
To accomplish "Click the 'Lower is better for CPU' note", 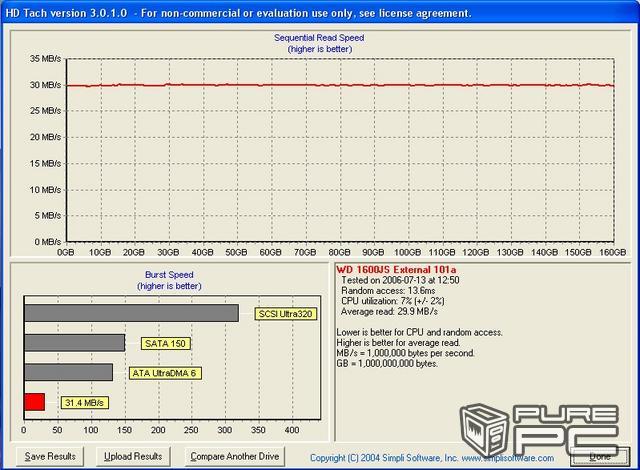I will pos(419,333).
